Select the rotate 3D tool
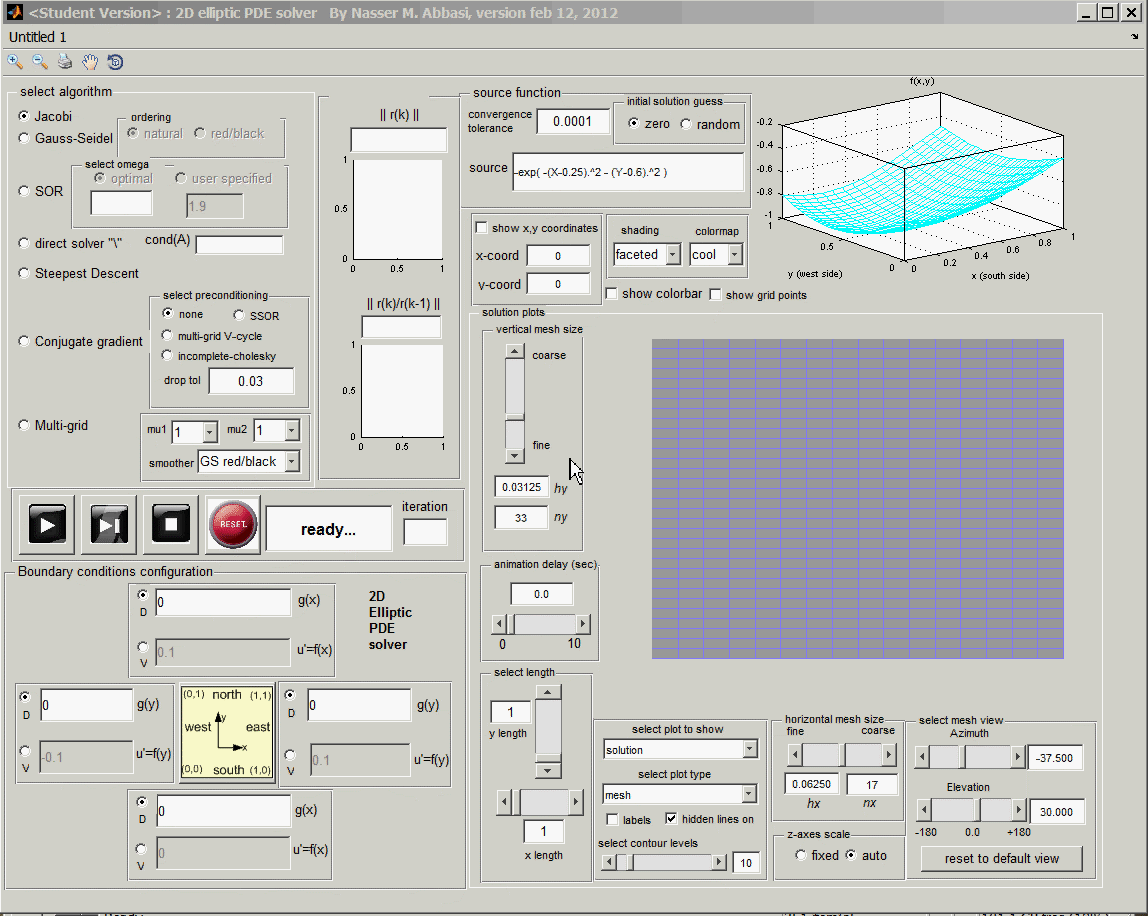The height and width of the screenshot is (916, 1148). [115, 62]
